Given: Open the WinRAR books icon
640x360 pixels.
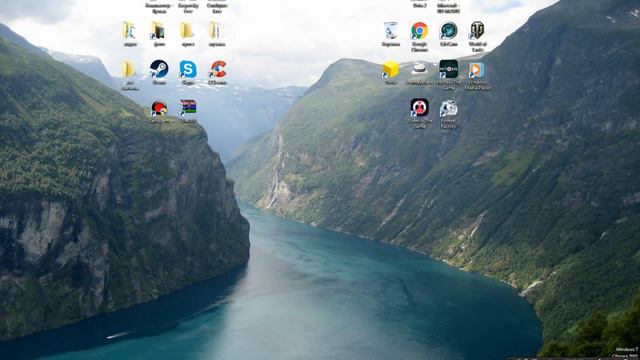Looking at the screenshot, I should [x=188, y=107].
